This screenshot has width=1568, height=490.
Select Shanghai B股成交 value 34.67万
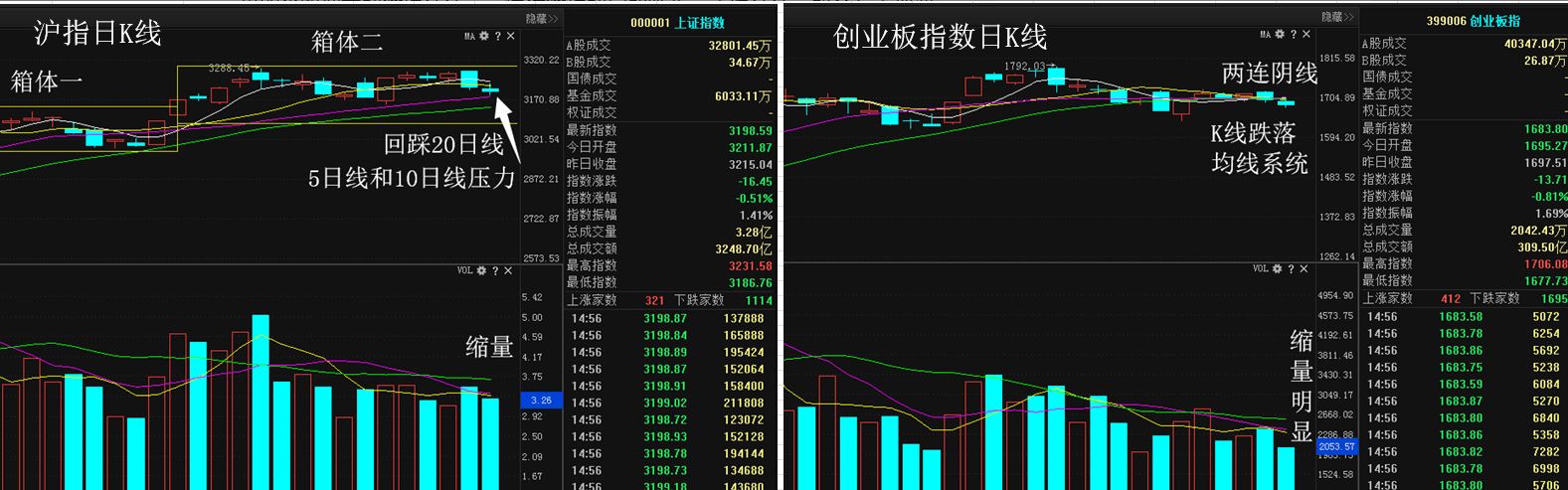click(x=750, y=63)
